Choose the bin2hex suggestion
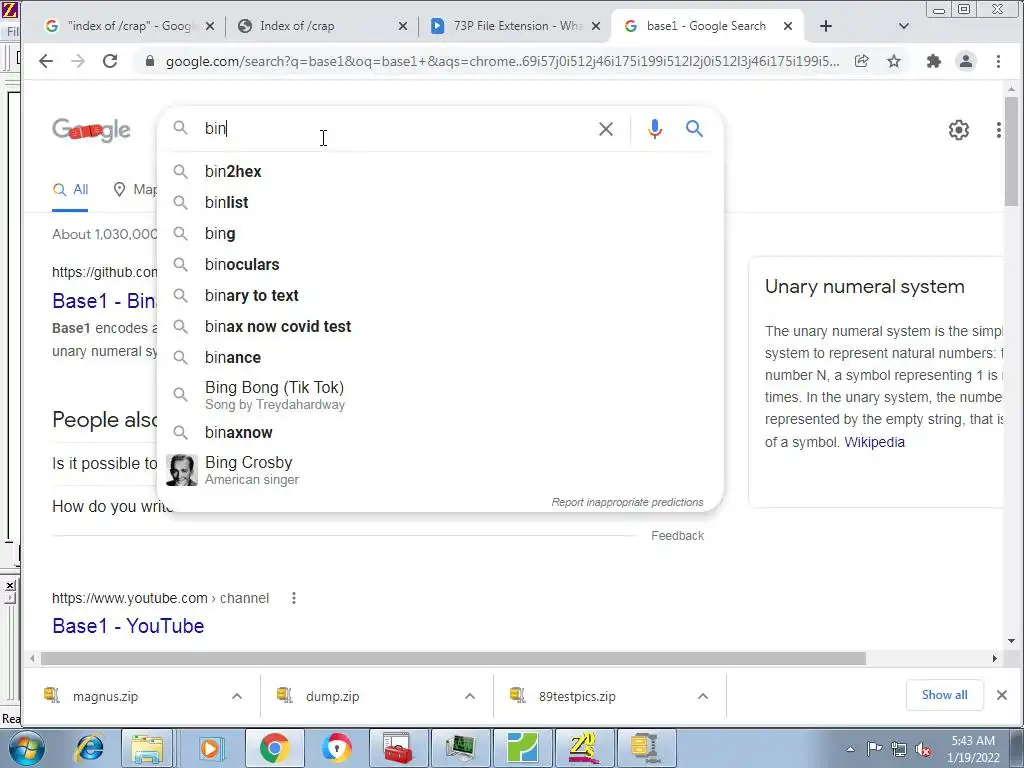This screenshot has height=768, width=1024. click(x=441, y=171)
